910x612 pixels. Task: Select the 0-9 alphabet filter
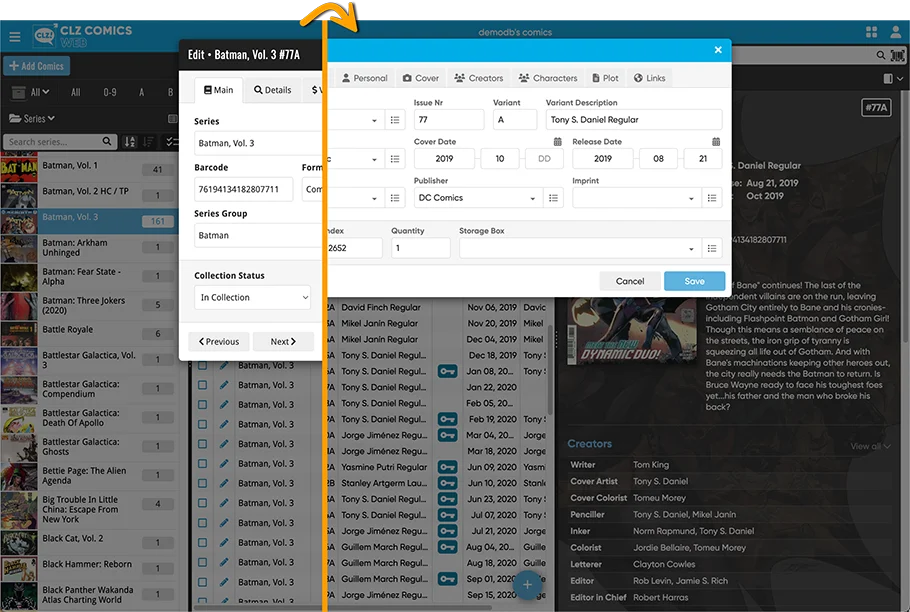click(x=110, y=92)
